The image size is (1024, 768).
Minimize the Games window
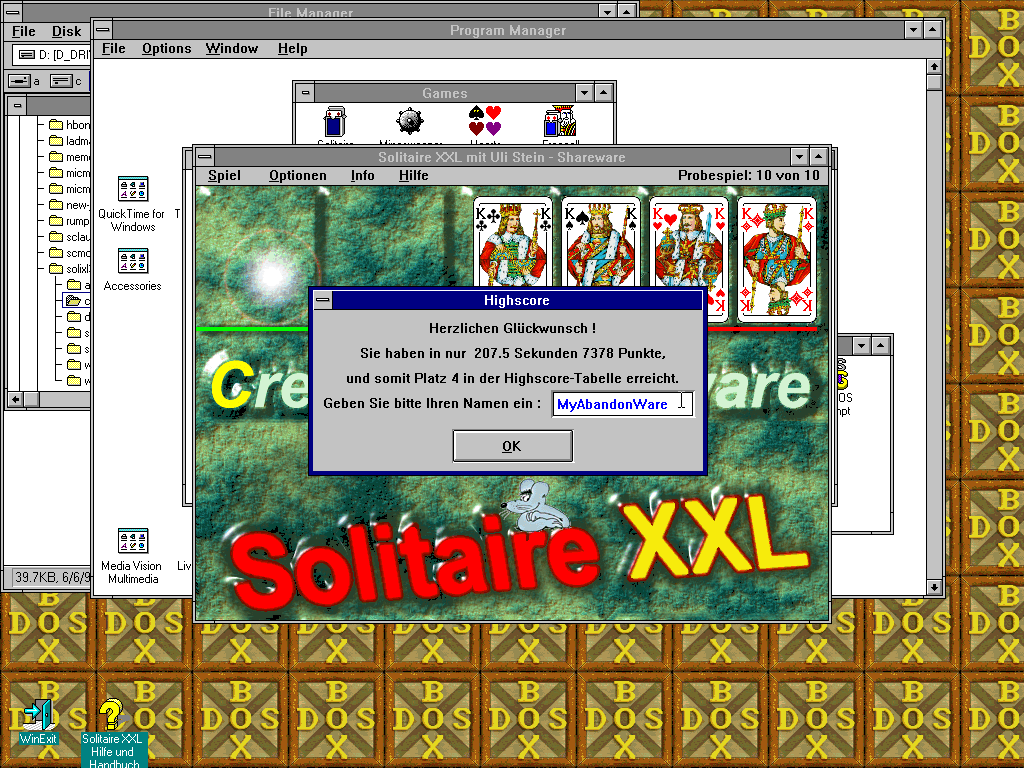click(584, 93)
